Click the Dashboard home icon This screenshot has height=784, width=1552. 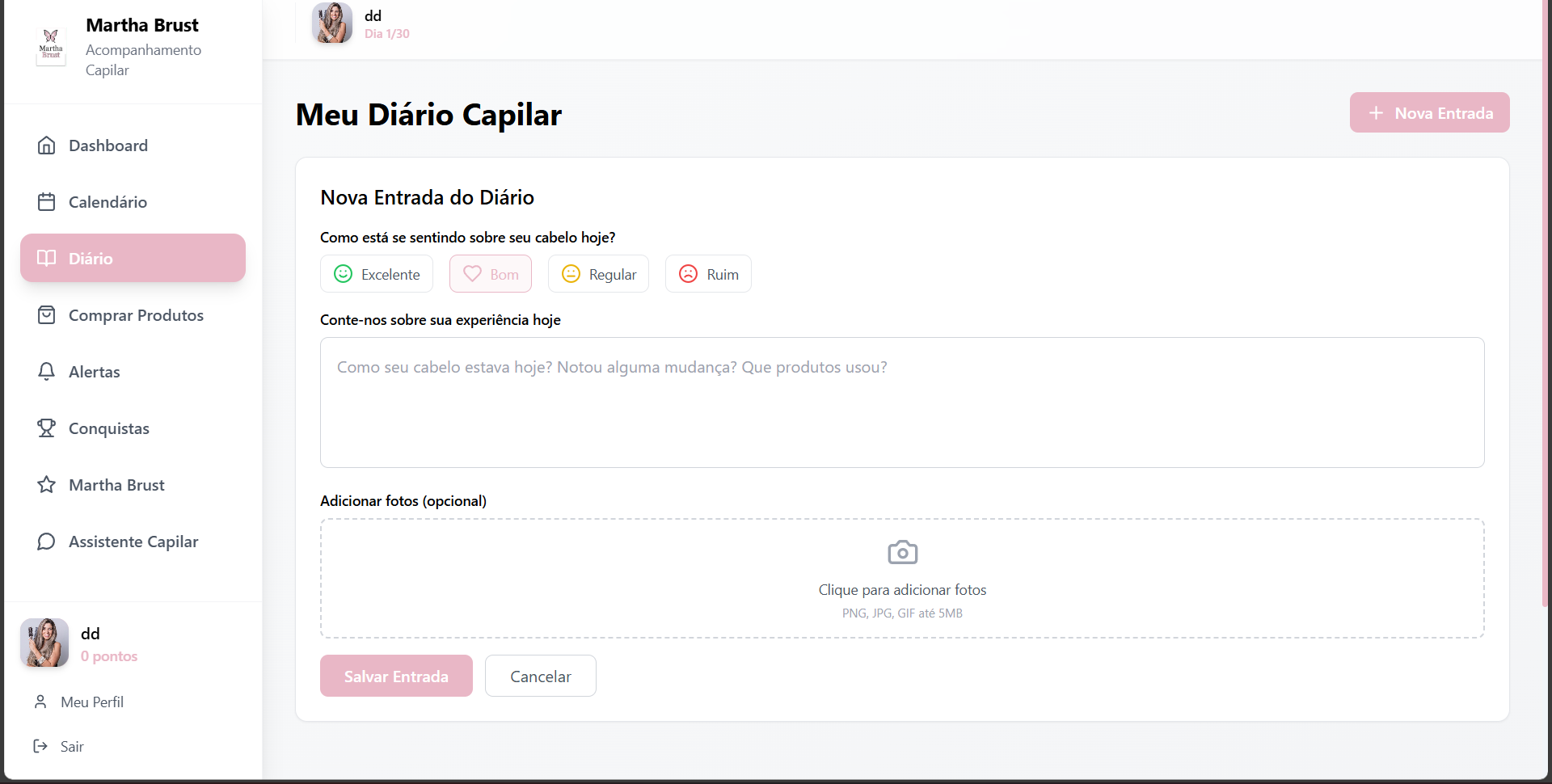pyautogui.click(x=47, y=145)
